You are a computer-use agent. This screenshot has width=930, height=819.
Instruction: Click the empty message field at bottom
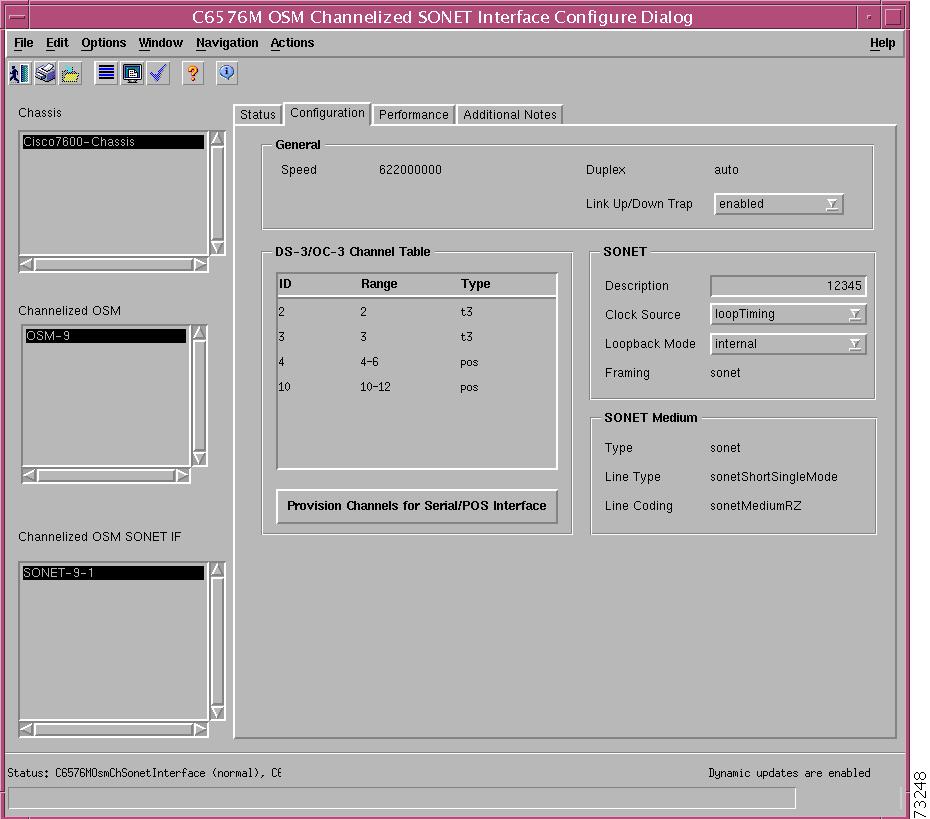click(402, 798)
